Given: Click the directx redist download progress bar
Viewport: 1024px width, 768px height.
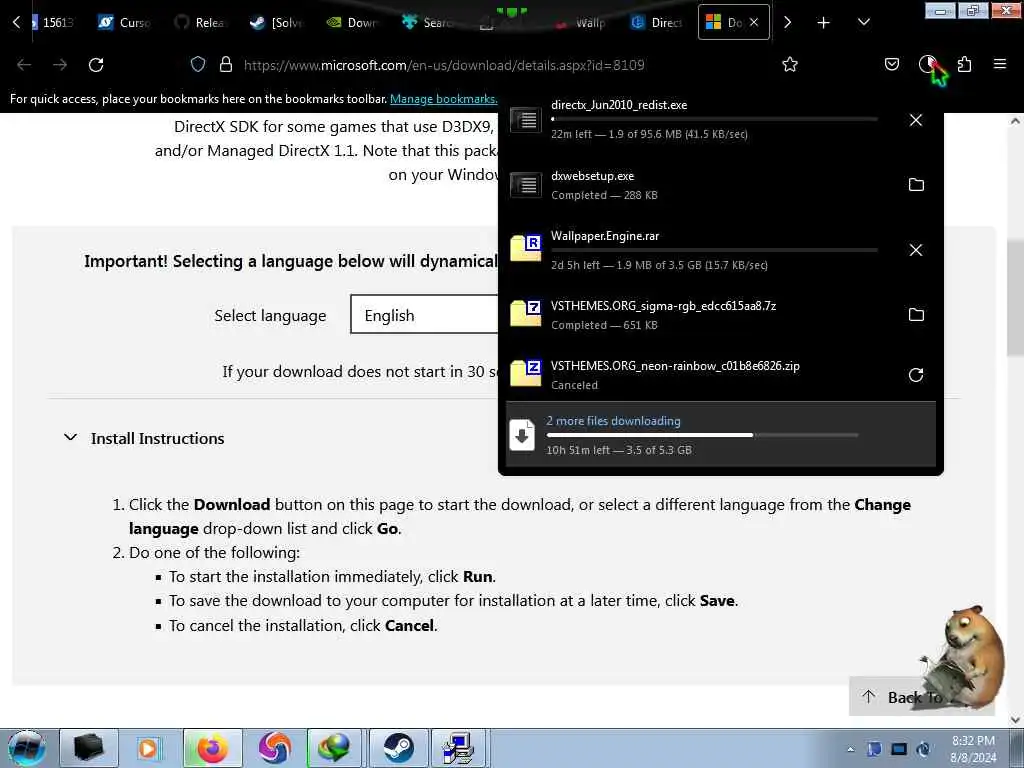Looking at the screenshot, I should coord(714,119).
